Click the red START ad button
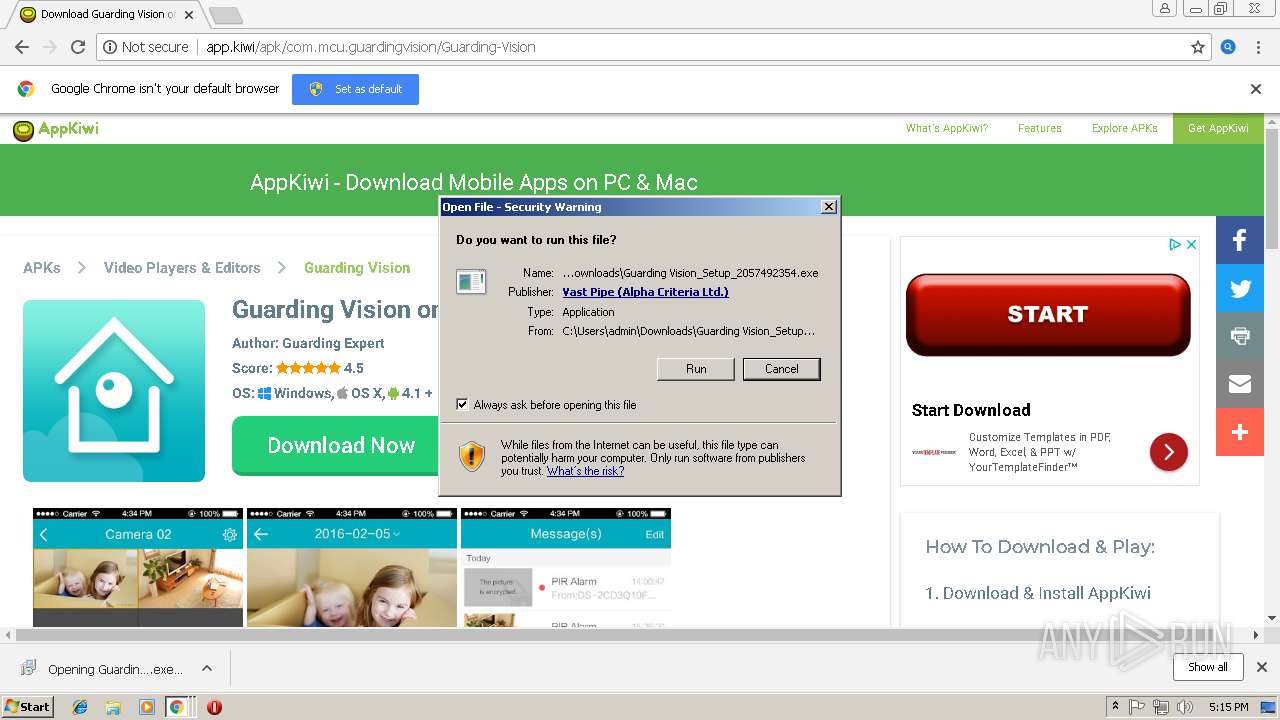1280x720 pixels. pos(1048,314)
